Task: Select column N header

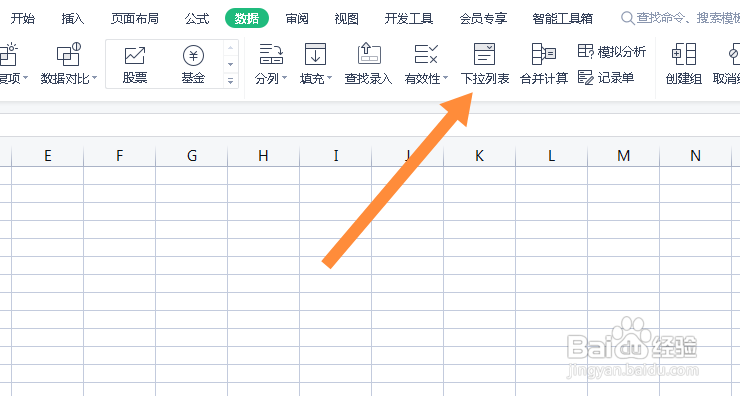Action: (695, 155)
